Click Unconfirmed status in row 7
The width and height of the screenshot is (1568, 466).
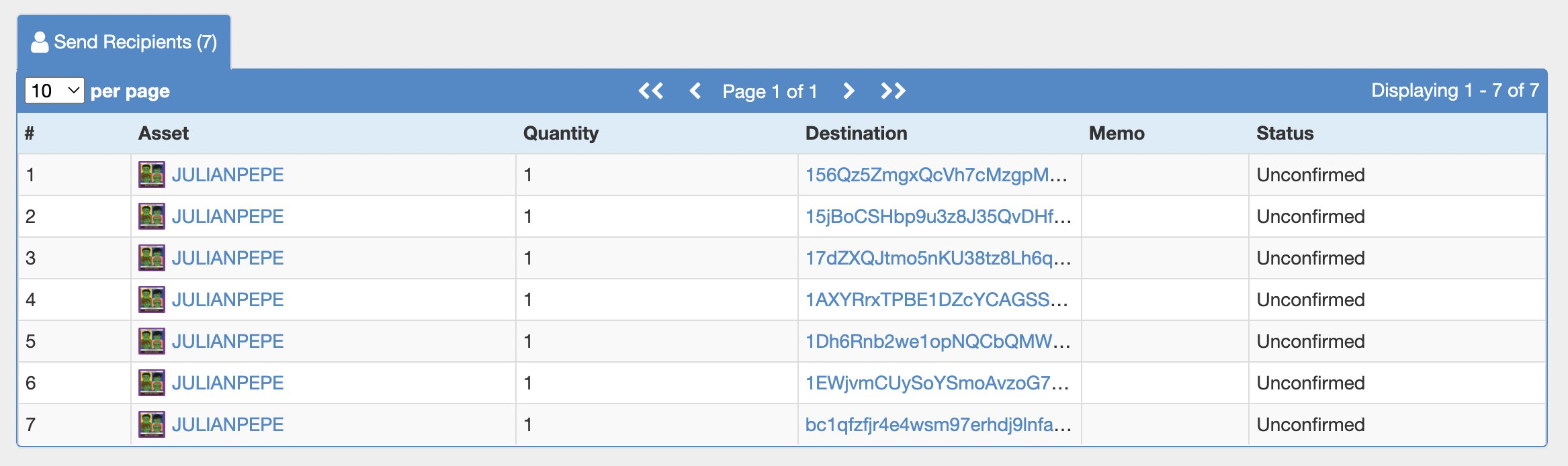tap(1311, 424)
